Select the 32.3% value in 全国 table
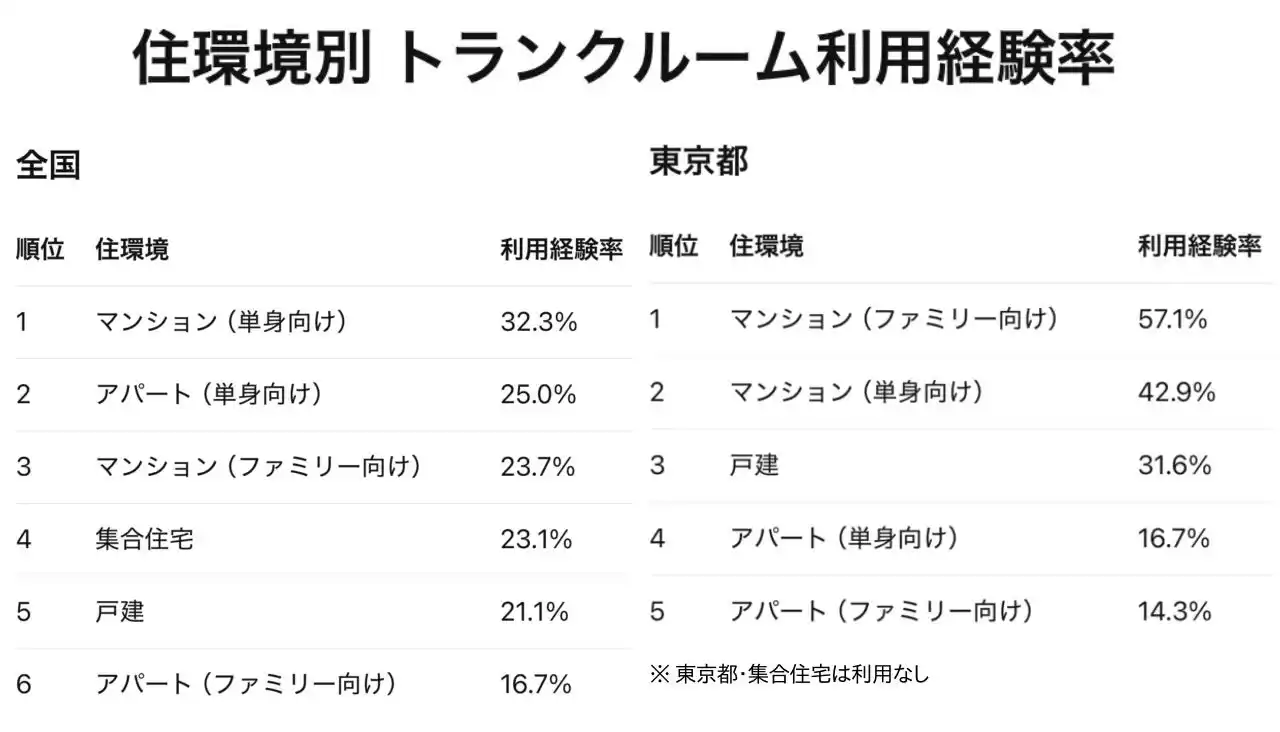This screenshot has width=1280, height=732. [x=539, y=322]
